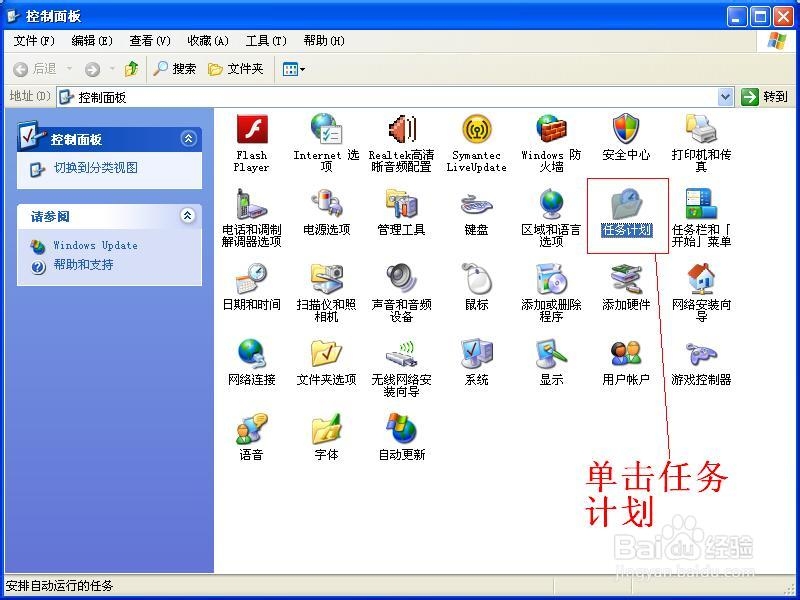The width and height of the screenshot is (800, 600).
Task: Open the 帮助(H) menu
Action: click(x=323, y=41)
